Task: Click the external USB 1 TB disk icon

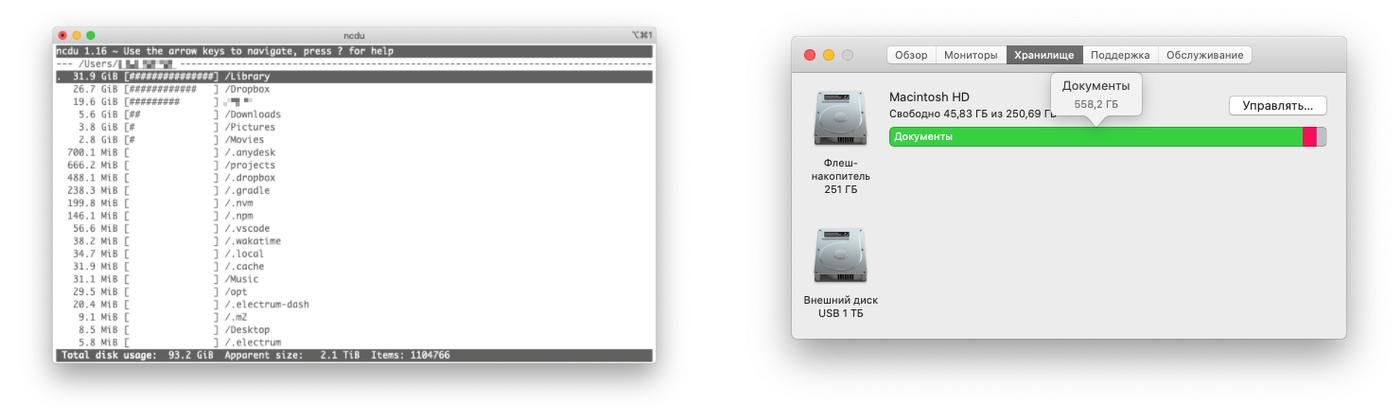Action: pyautogui.click(x=840, y=255)
